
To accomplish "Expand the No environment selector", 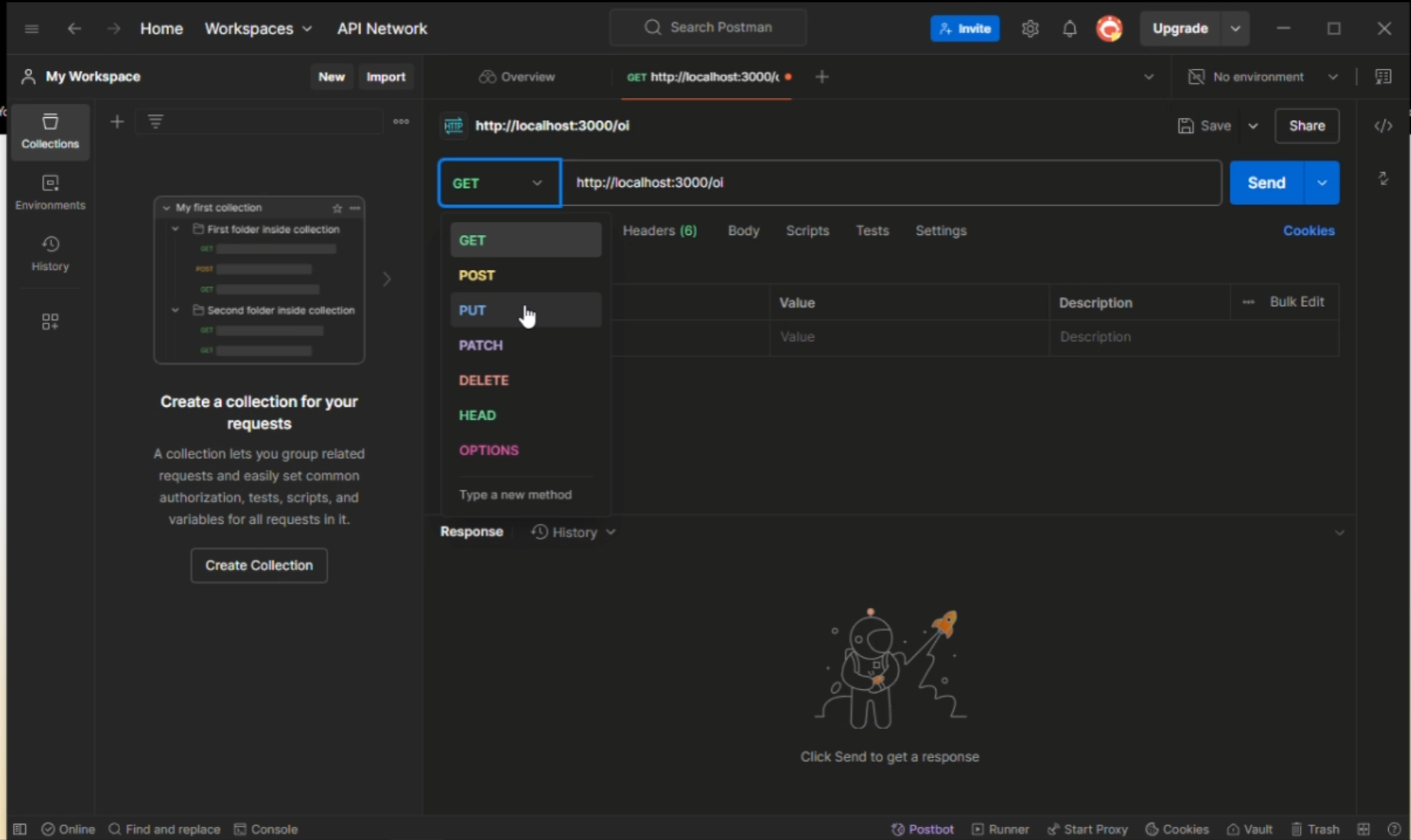I will point(1263,77).
